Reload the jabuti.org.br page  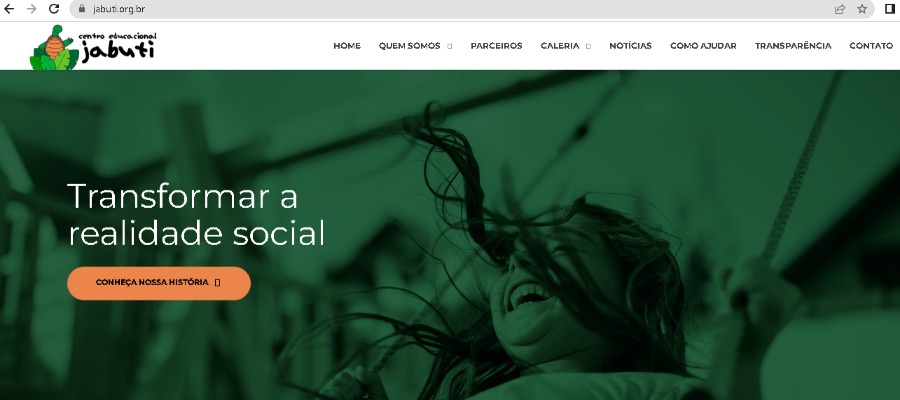[x=54, y=9]
